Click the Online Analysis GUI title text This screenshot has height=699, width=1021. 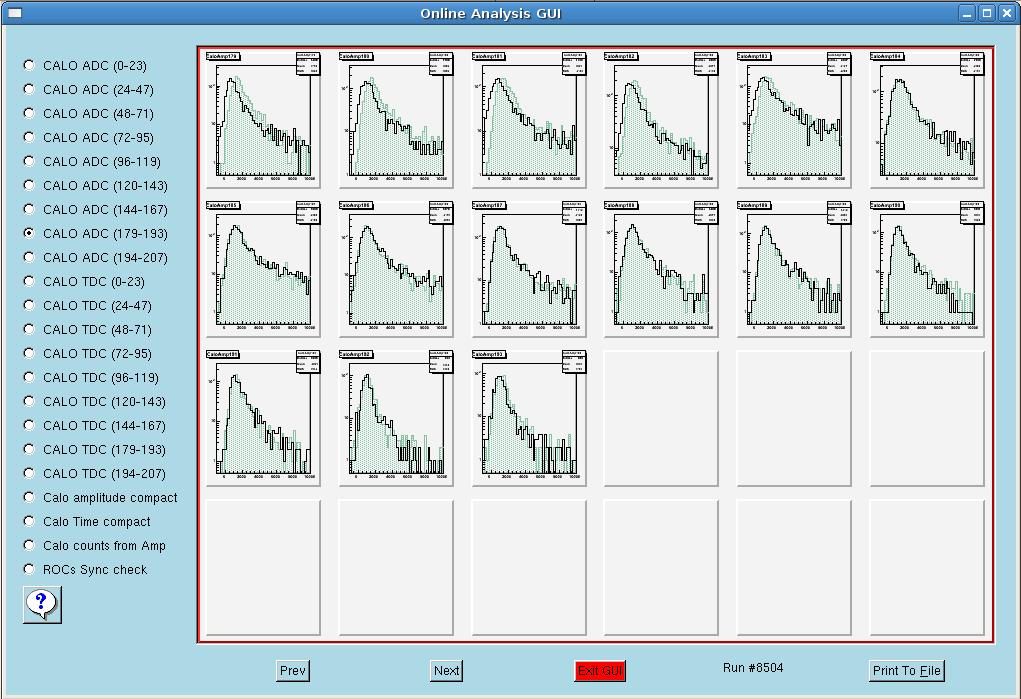pyautogui.click(x=490, y=14)
